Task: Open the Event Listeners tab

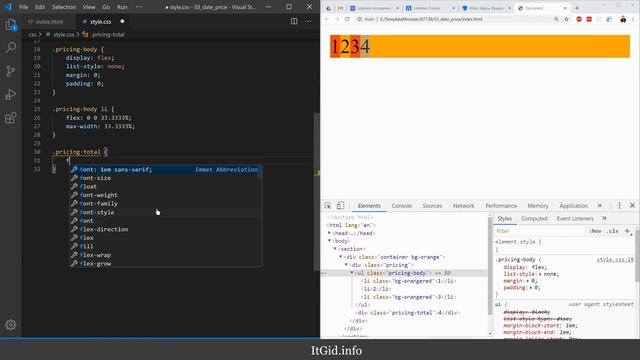Action: point(575,219)
